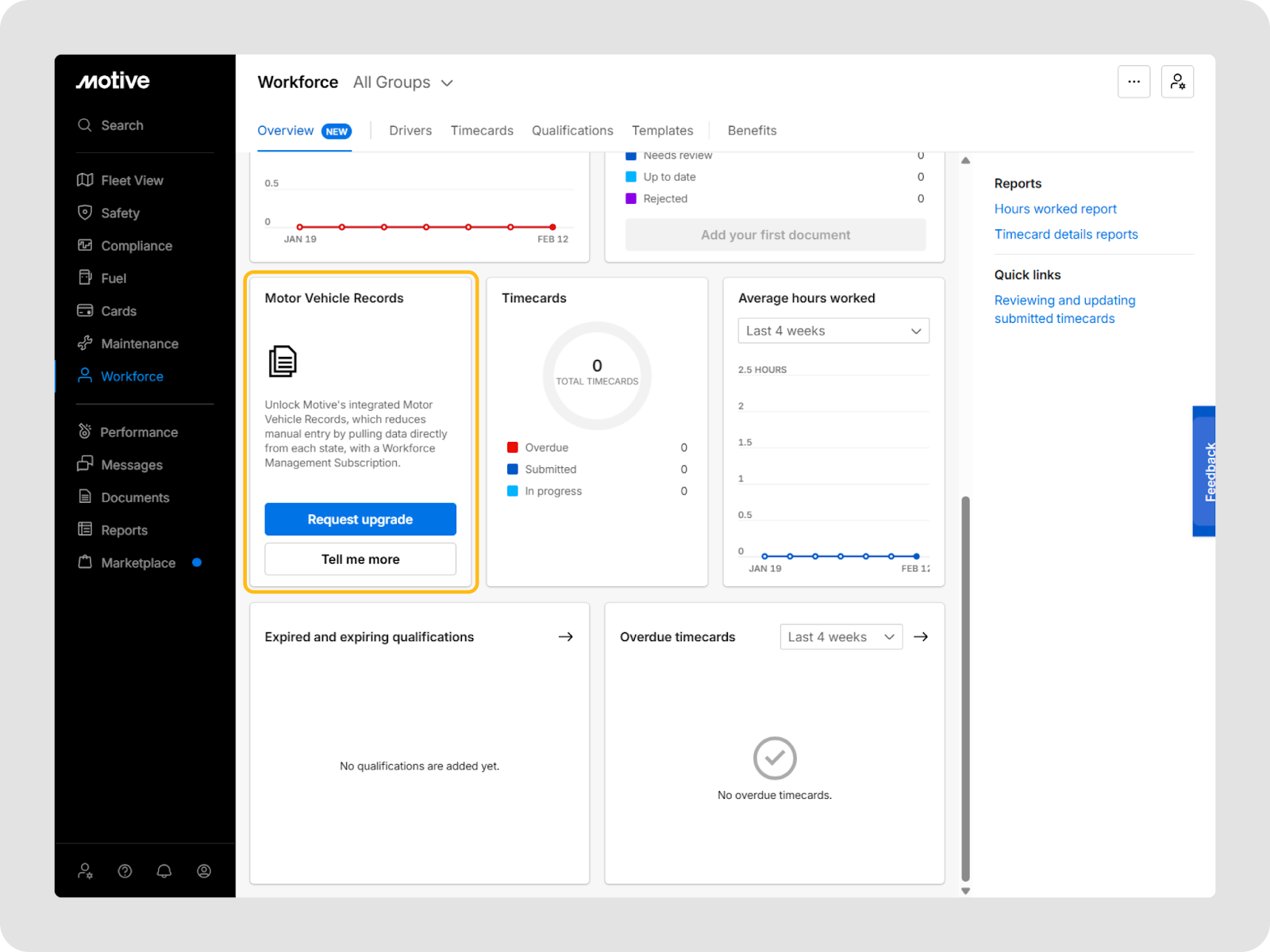Click the Search field in sidebar
Image resolution: width=1270 pixels, height=952 pixels.
tap(122, 125)
